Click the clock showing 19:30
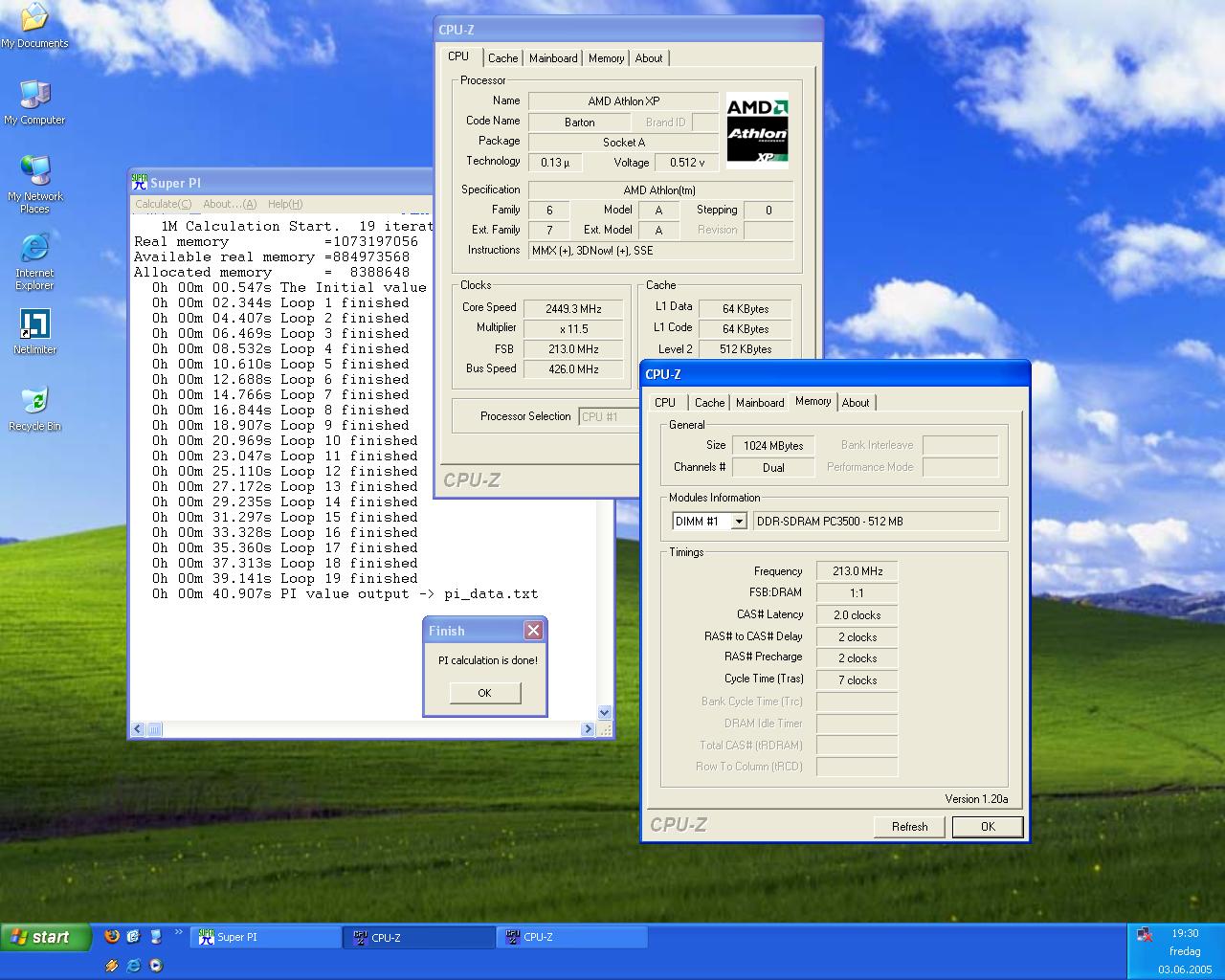Viewport: 1225px width, 980px height. click(1185, 933)
